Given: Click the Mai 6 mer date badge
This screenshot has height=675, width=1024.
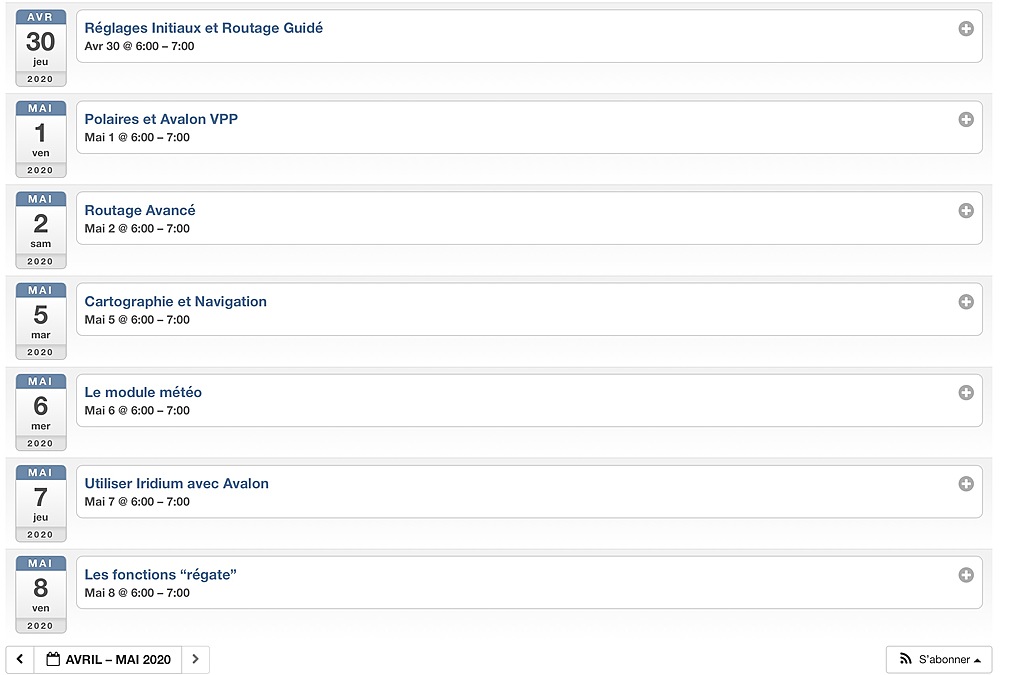Looking at the screenshot, I should click(x=40, y=413).
